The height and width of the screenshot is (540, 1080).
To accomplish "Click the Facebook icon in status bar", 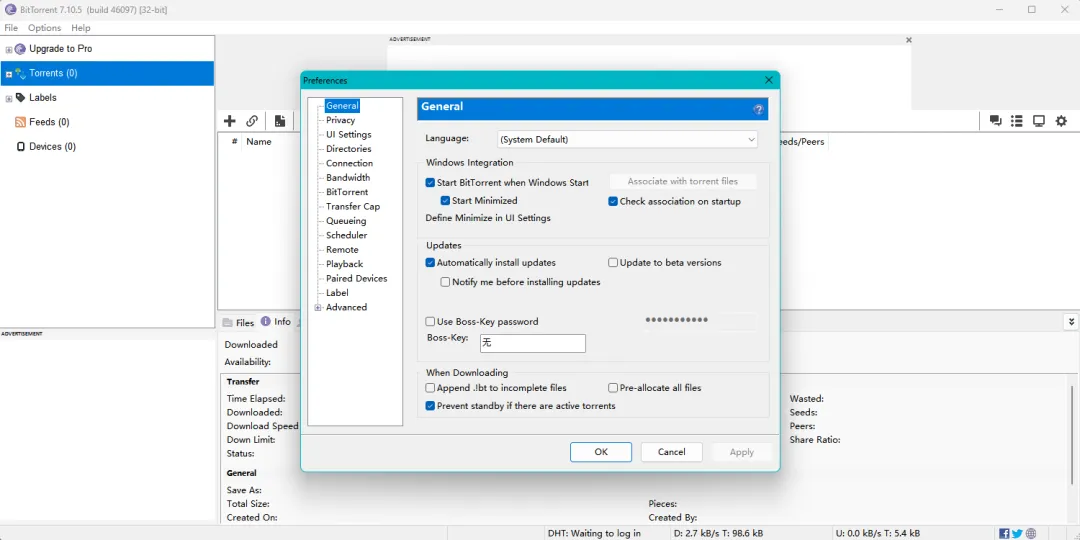I will tap(1004, 533).
